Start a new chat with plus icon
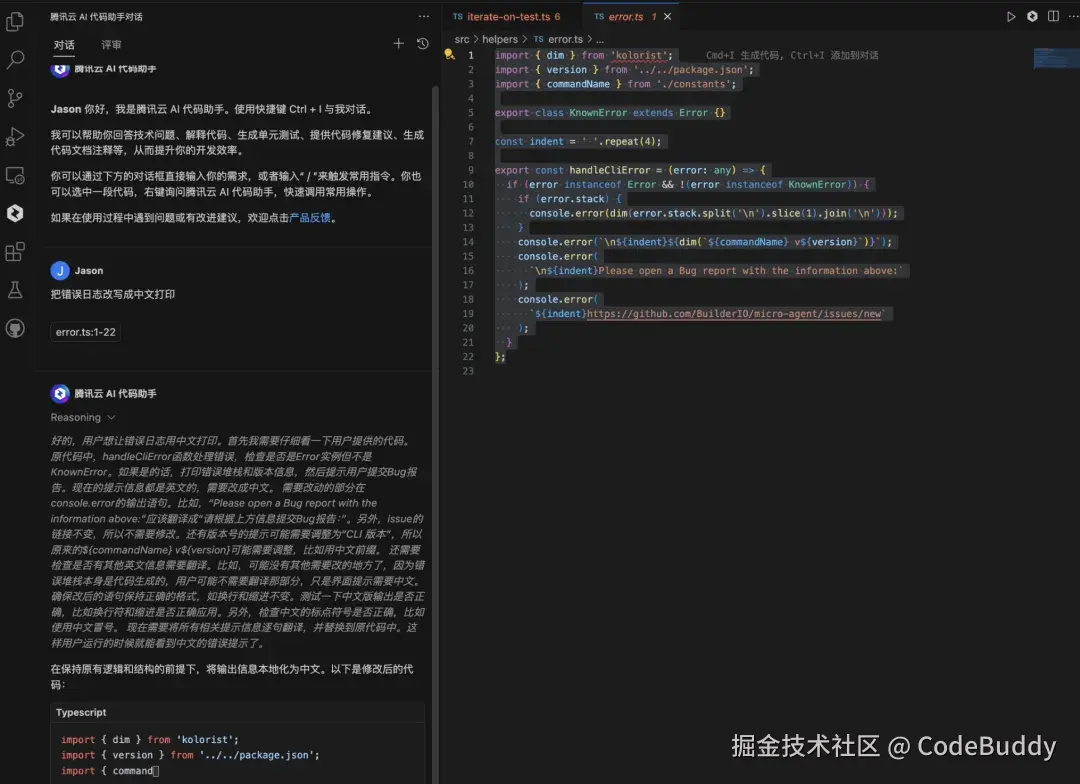Screen dimensions: 1080x784 pos(398,43)
